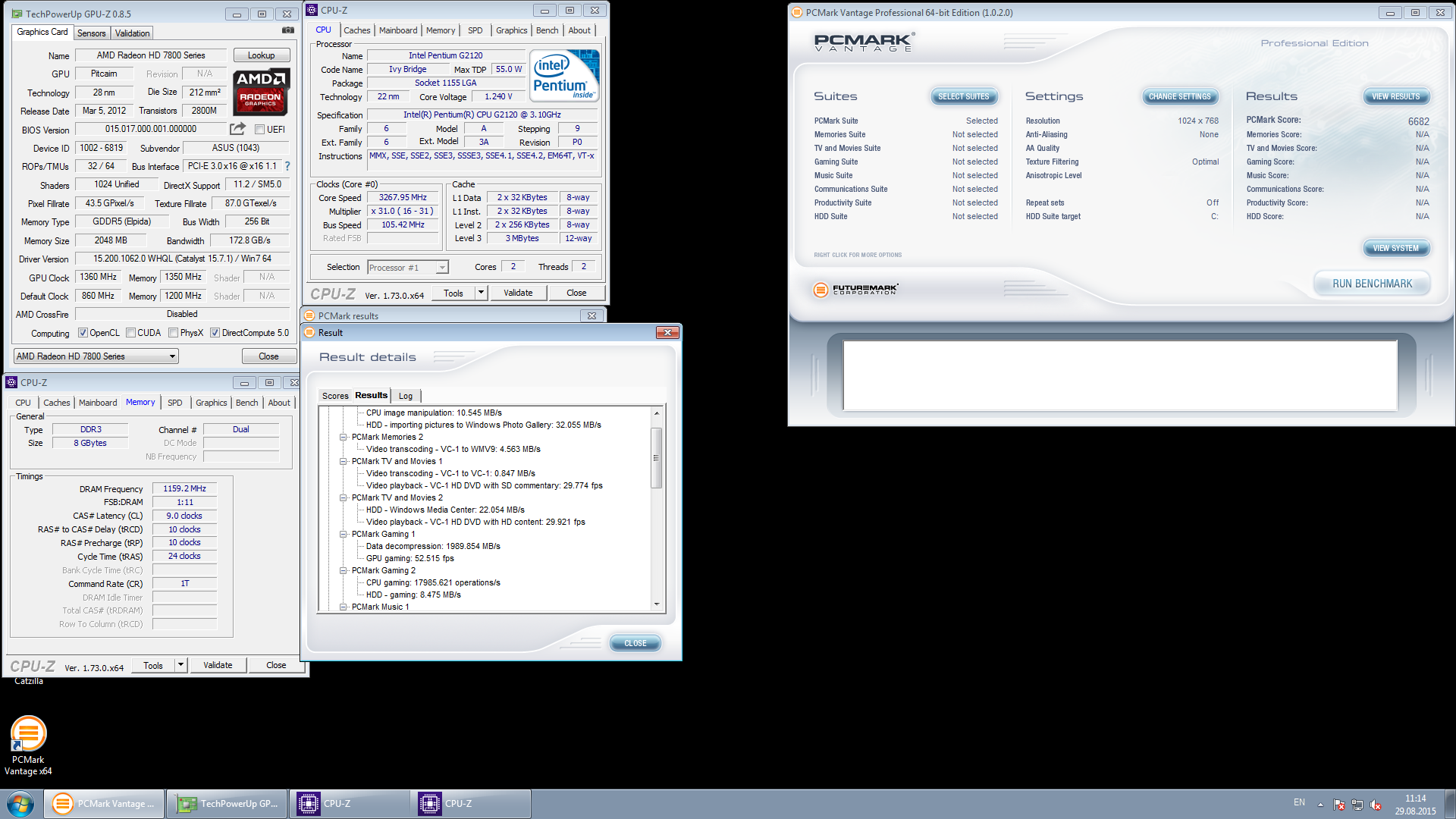Open the Log tab in Result details

tap(406, 396)
